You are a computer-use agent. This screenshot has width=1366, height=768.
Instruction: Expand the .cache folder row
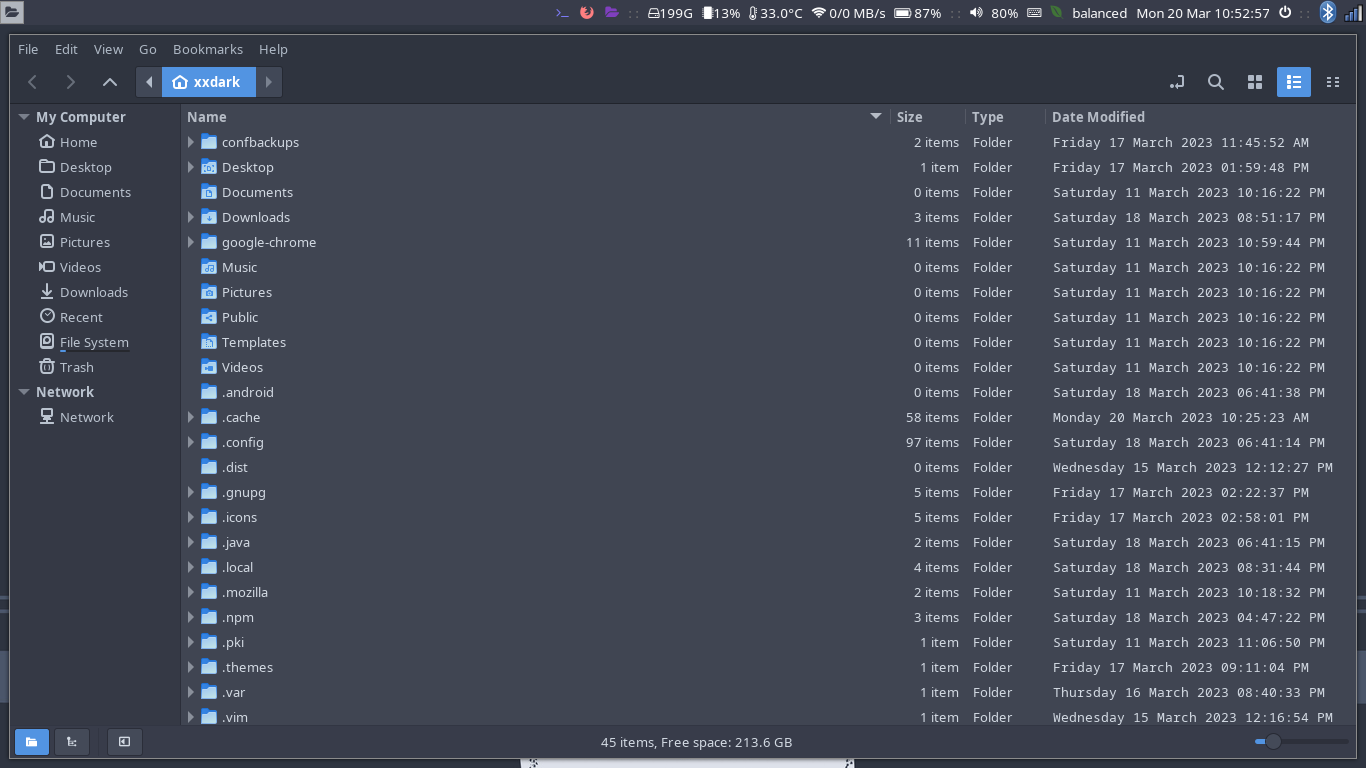coord(191,417)
